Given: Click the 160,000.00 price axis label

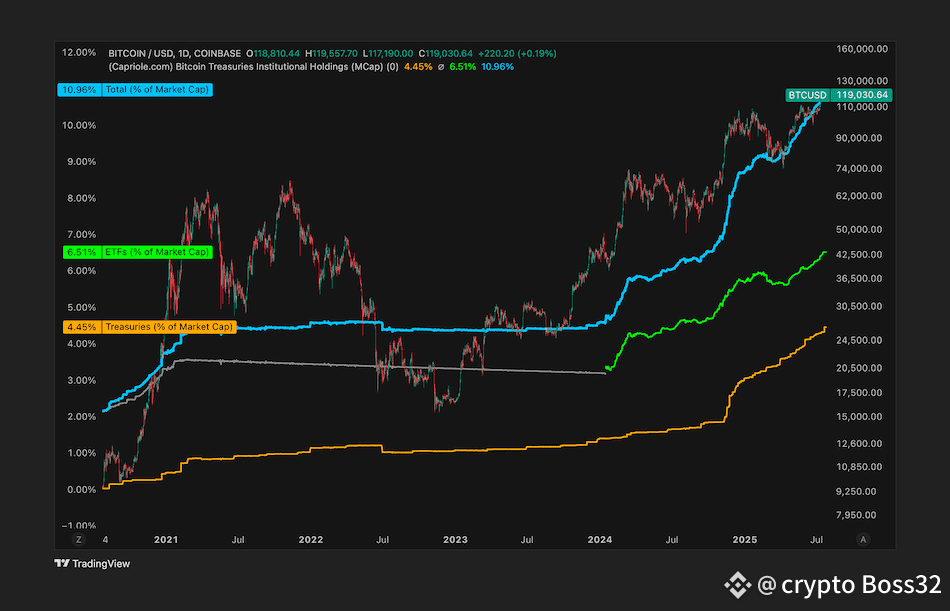Looking at the screenshot, I should pos(860,49).
